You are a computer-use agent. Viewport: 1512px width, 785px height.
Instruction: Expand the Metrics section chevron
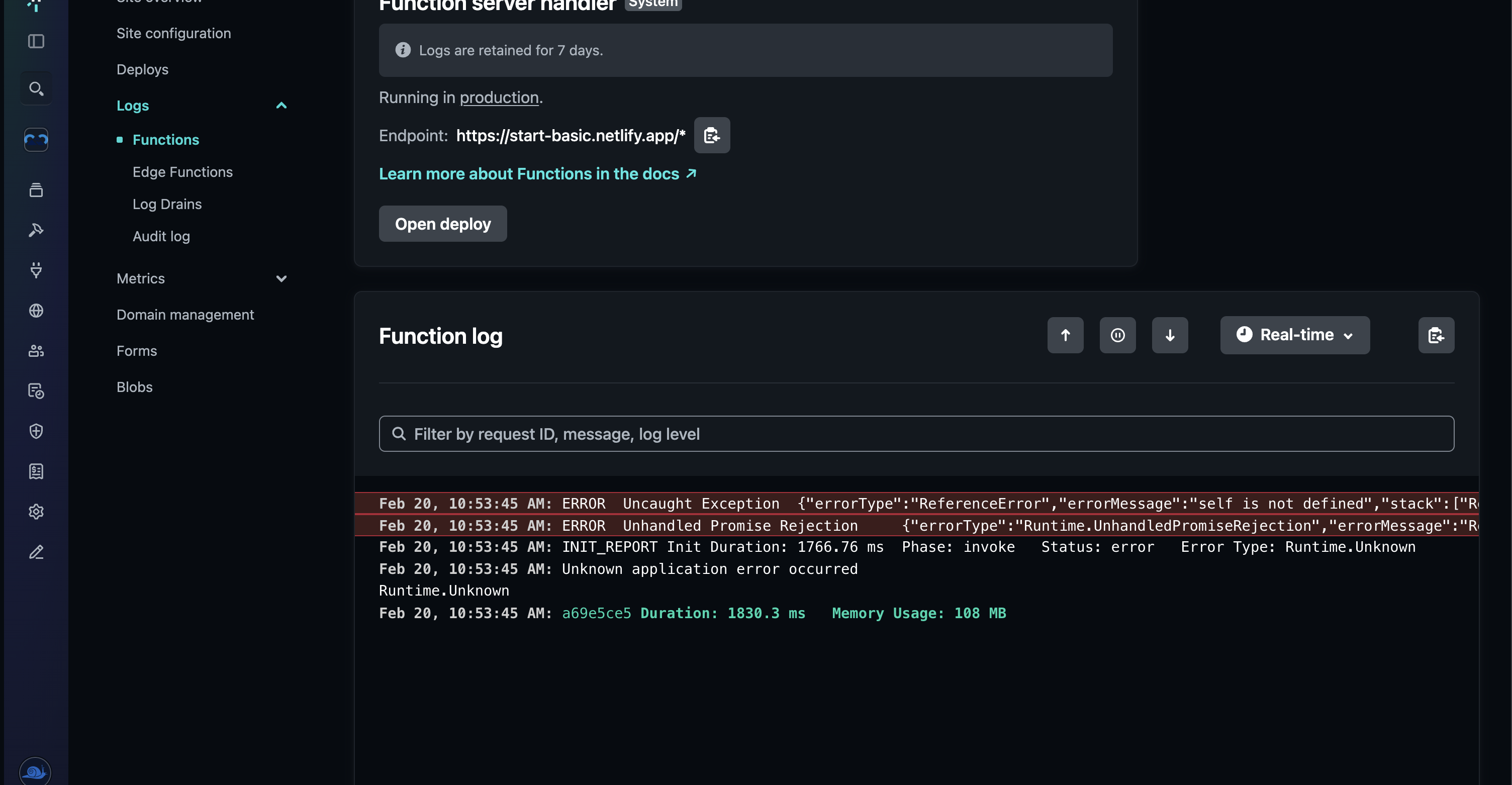[281, 279]
